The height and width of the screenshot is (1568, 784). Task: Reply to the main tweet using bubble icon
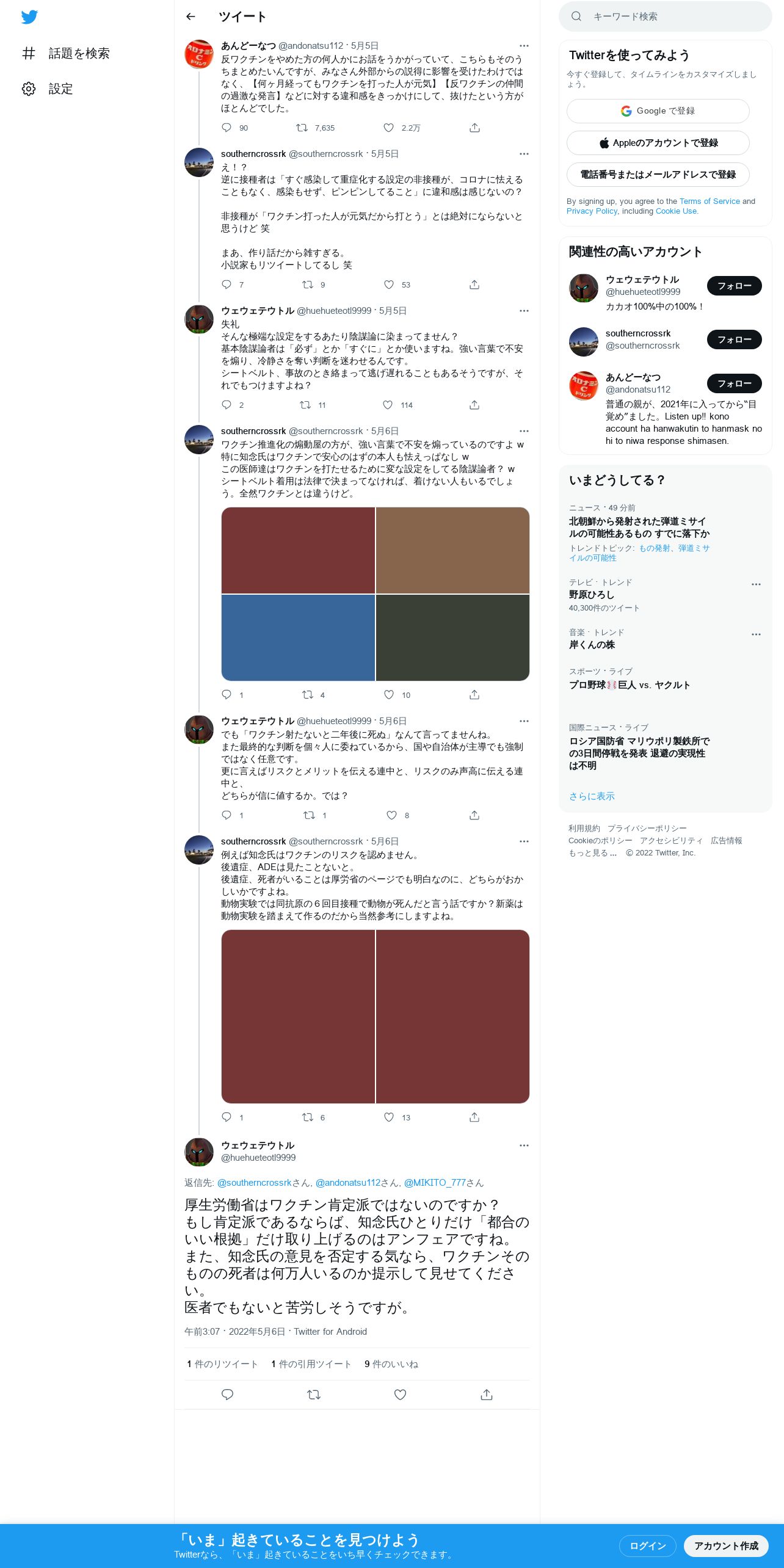coord(227,1395)
